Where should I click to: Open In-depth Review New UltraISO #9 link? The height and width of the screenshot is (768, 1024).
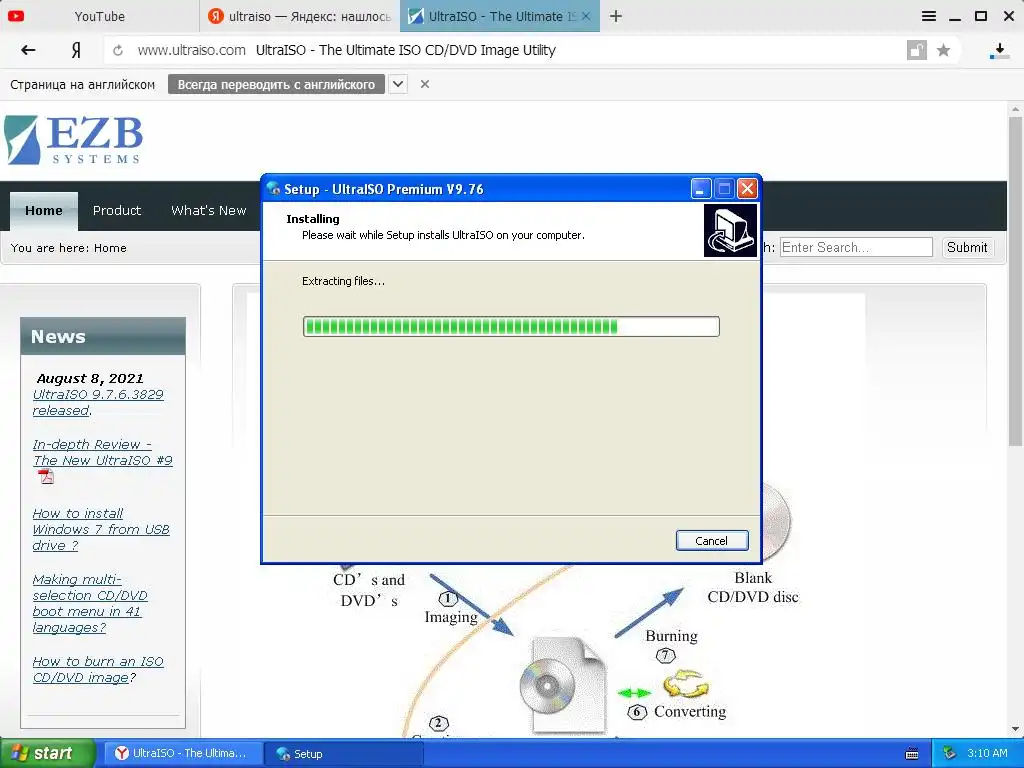click(103, 453)
